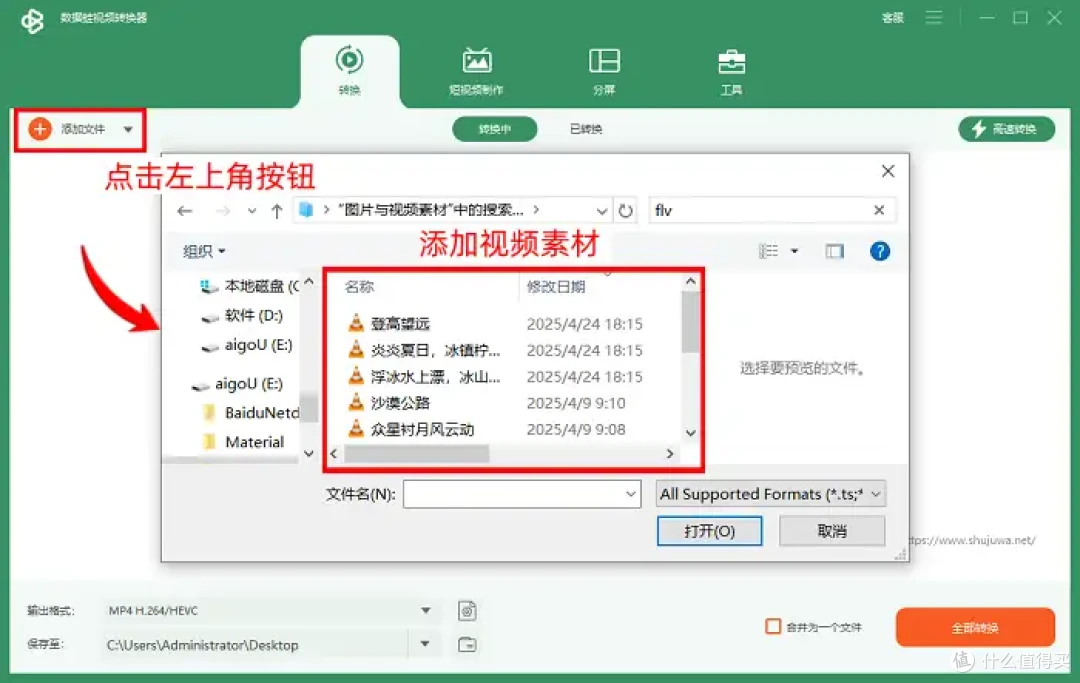This screenshot has width=1080, height=683.
Task: Expand the address bar history dropdown
Action: click(601, 211)
